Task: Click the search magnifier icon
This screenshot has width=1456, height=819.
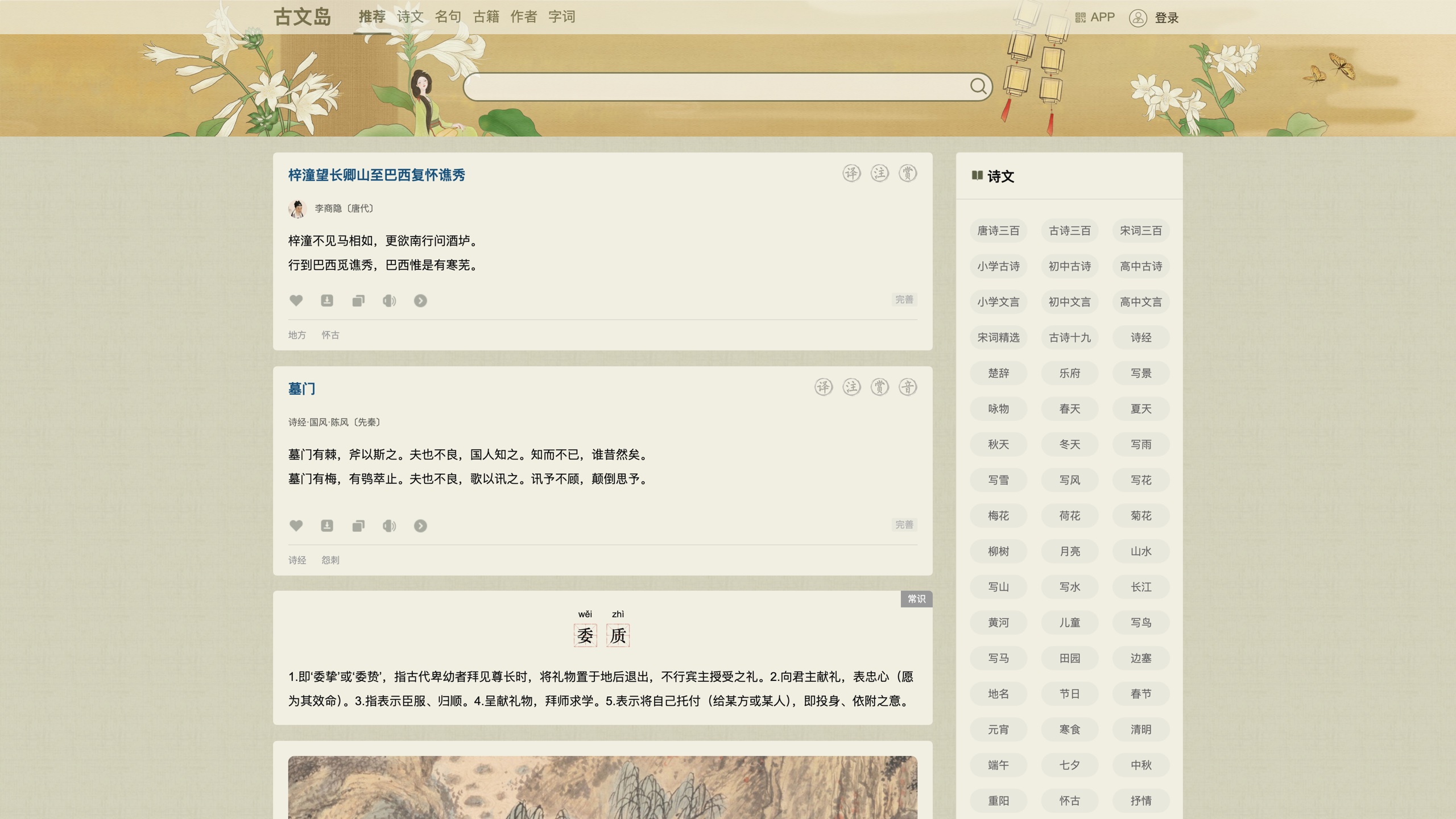Action: pyautogui.click(x=978, y=86)
